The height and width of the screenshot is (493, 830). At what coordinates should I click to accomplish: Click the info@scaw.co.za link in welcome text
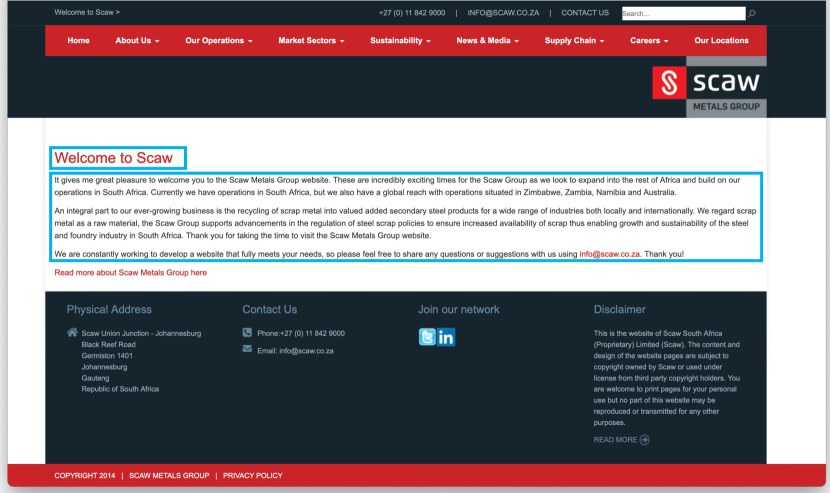point(609,254)
